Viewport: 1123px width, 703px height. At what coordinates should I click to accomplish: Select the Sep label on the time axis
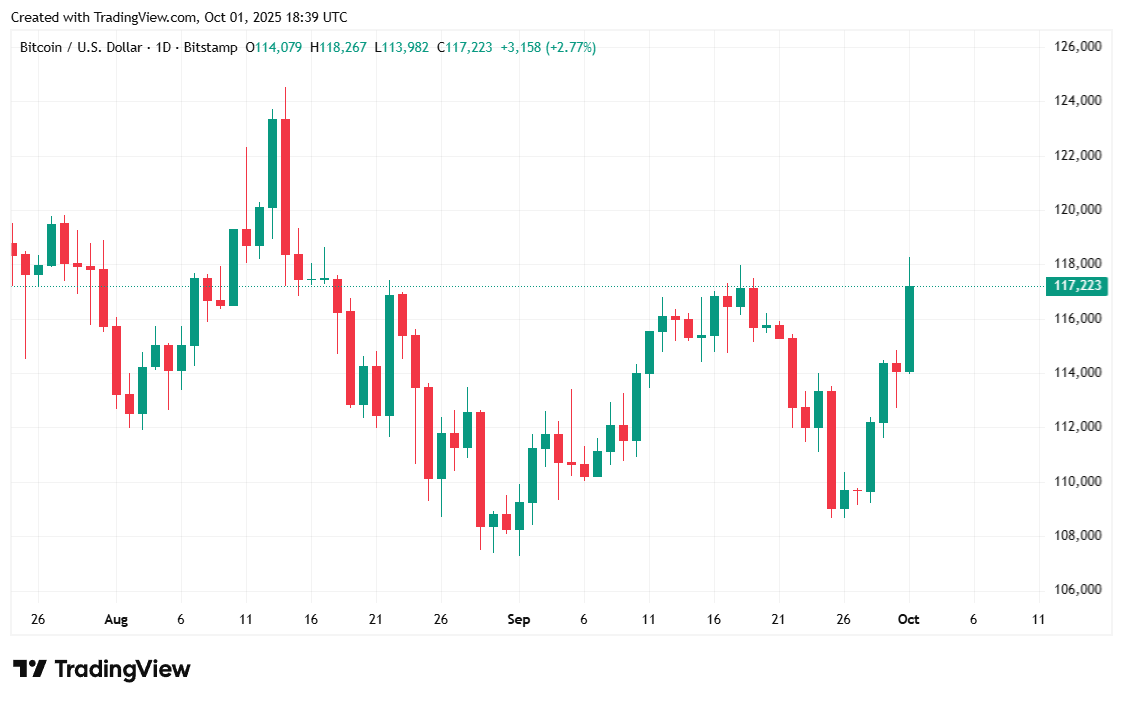[518, 620]
